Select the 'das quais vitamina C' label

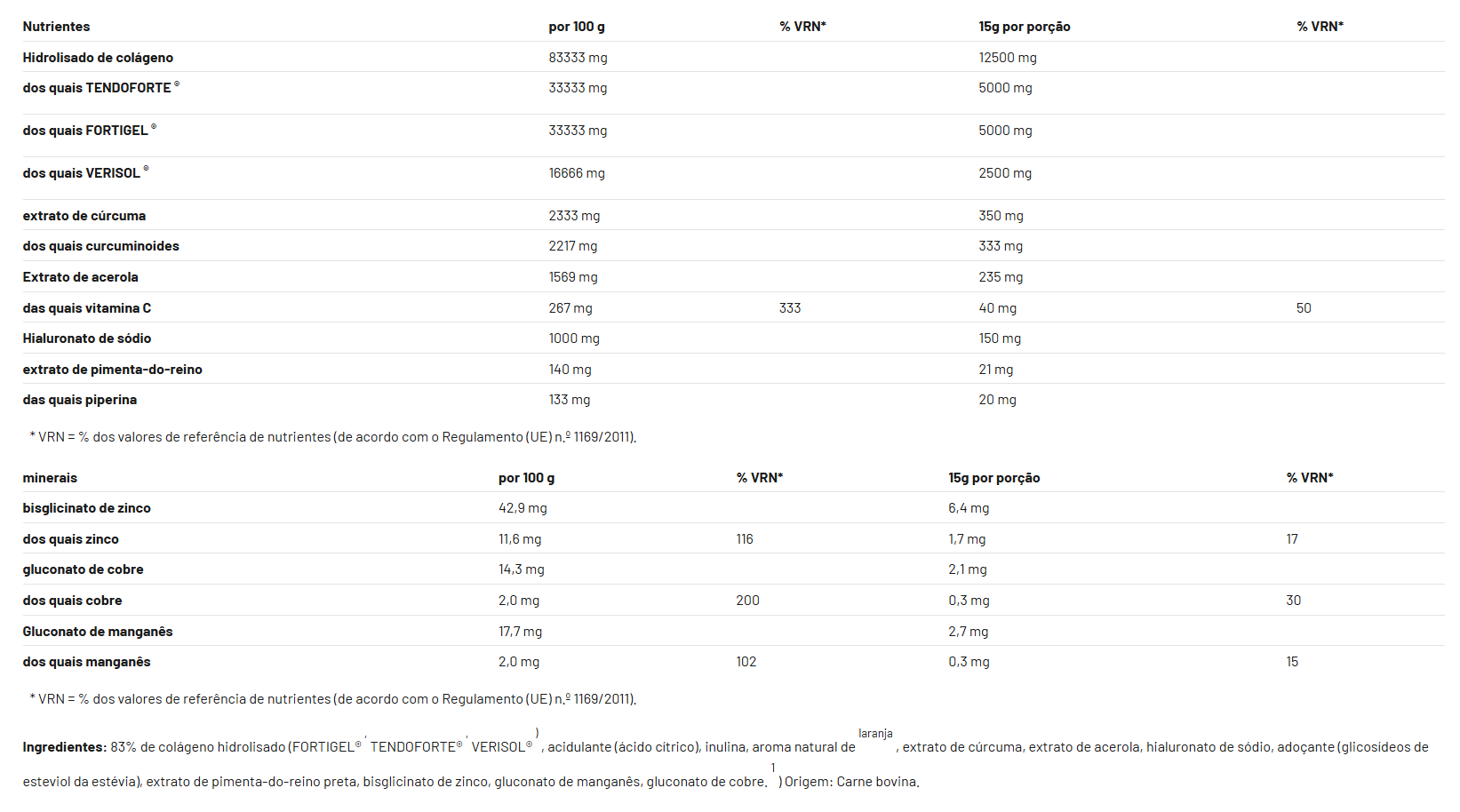coord(87,308)
